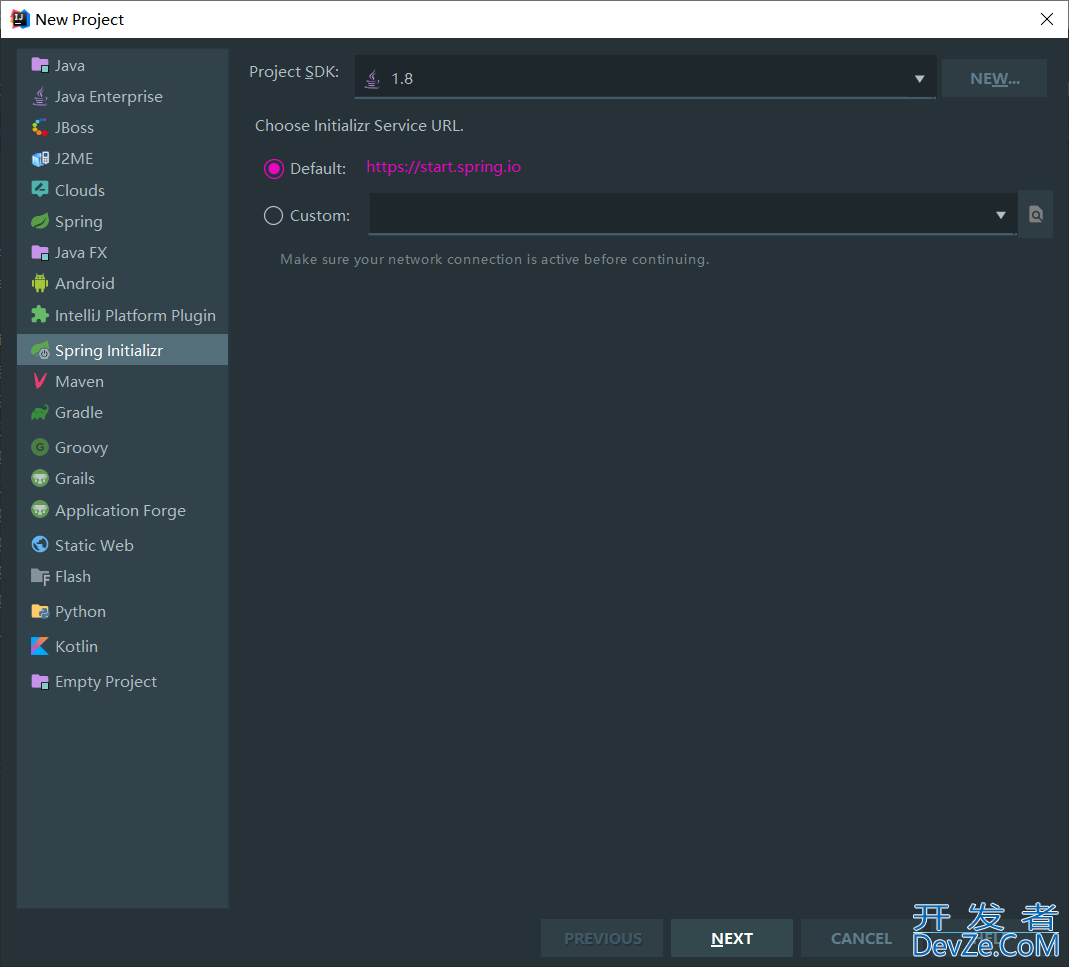Click the Python folder icon
This screenshot has height=967, width=1069.
40,611
